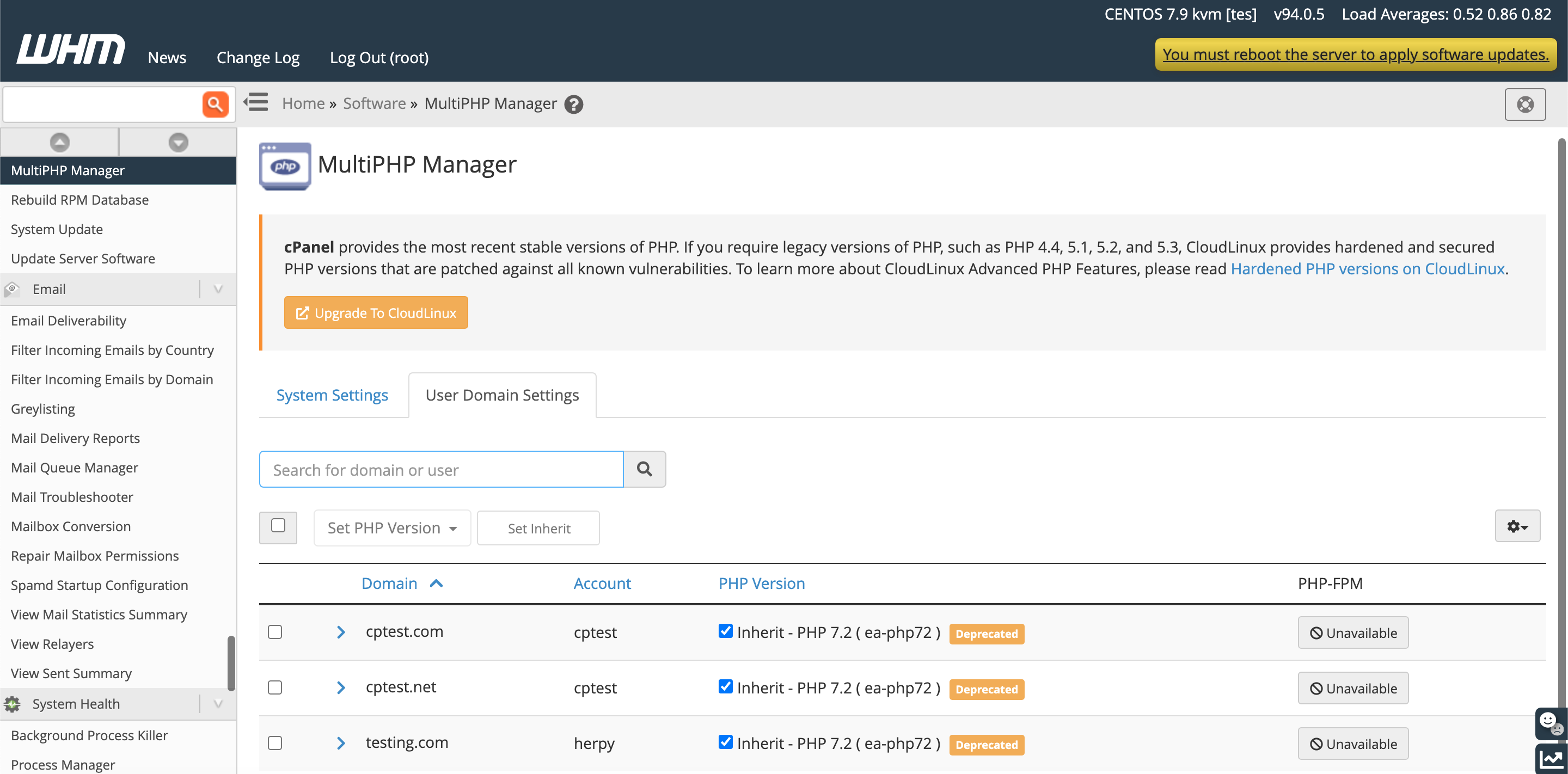Expand the cptest.net row chevron
1568x774 pixels.
click(x=341, y=687)
